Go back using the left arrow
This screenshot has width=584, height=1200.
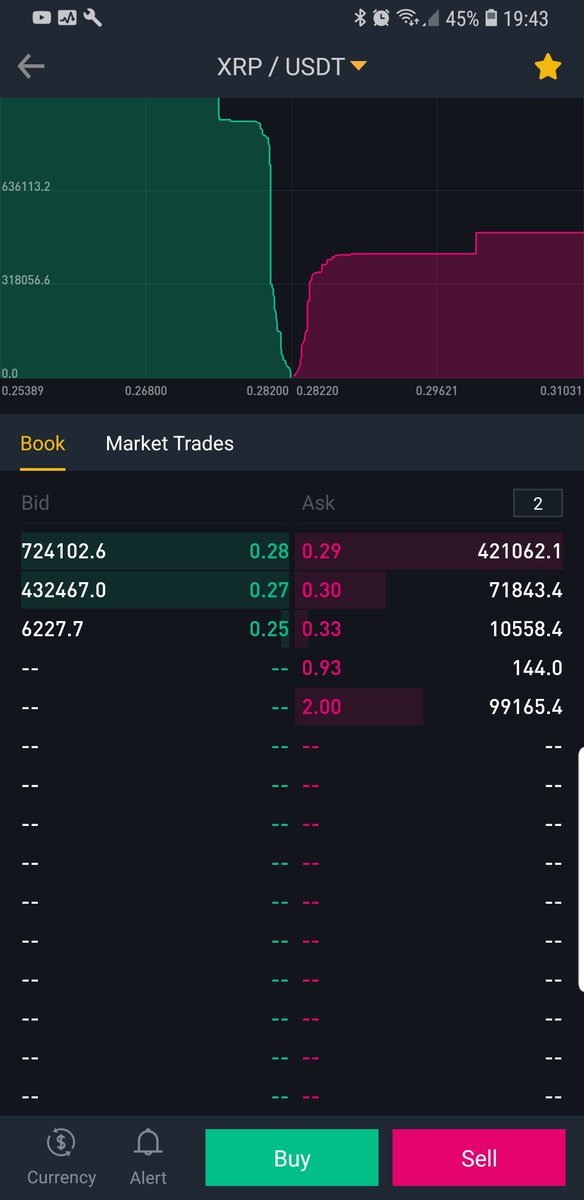(x=31, y=67)
